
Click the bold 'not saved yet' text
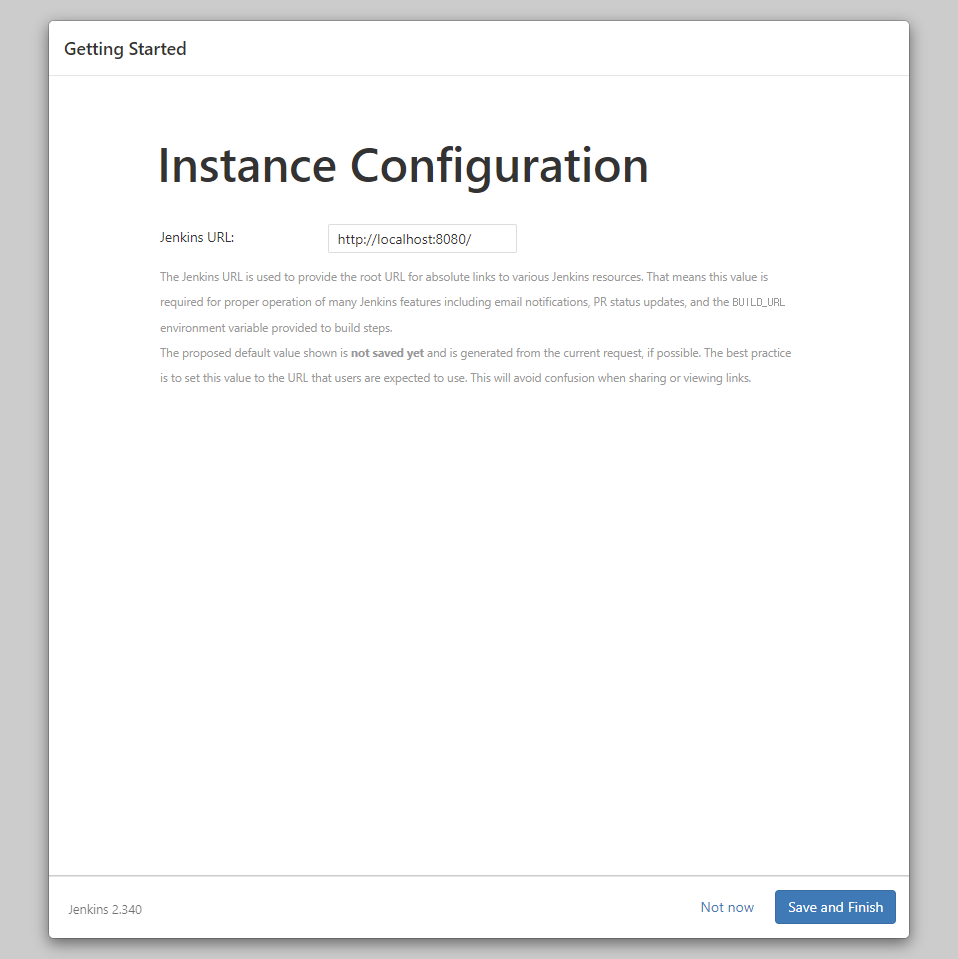[387, 353]
